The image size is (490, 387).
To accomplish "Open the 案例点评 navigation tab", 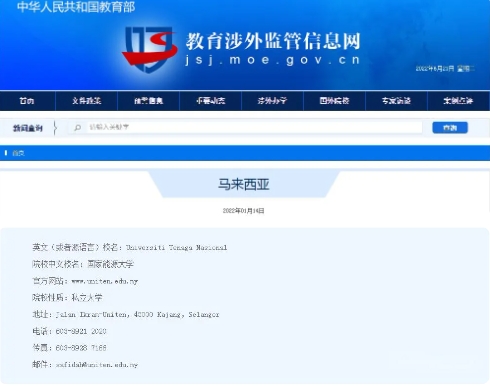I will 458,101.
